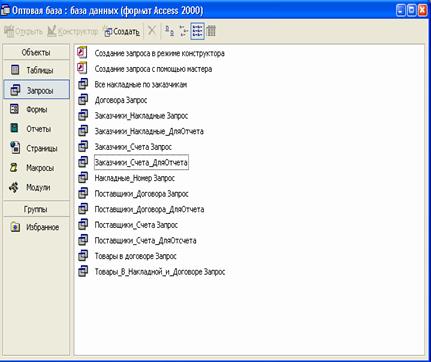The height and width of the screenshot is (362, 431).
Task: Switch to small icons view
Action: (184, 31)
